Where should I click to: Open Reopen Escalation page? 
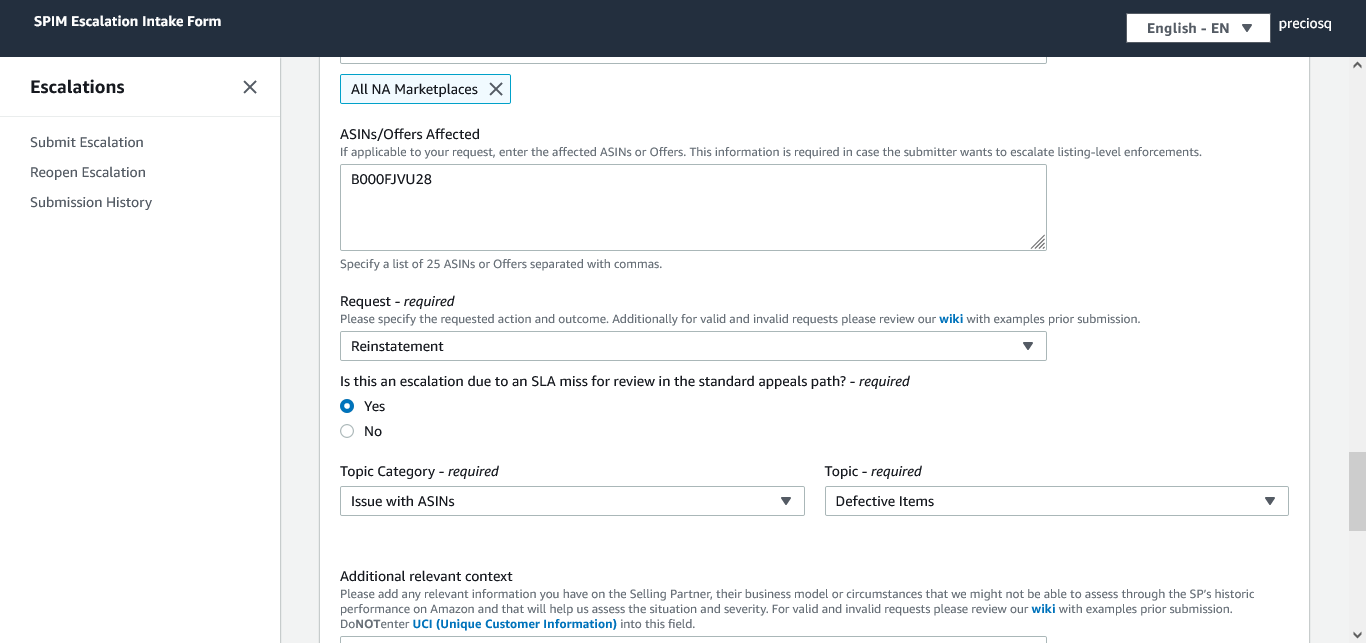click(88, 172)
